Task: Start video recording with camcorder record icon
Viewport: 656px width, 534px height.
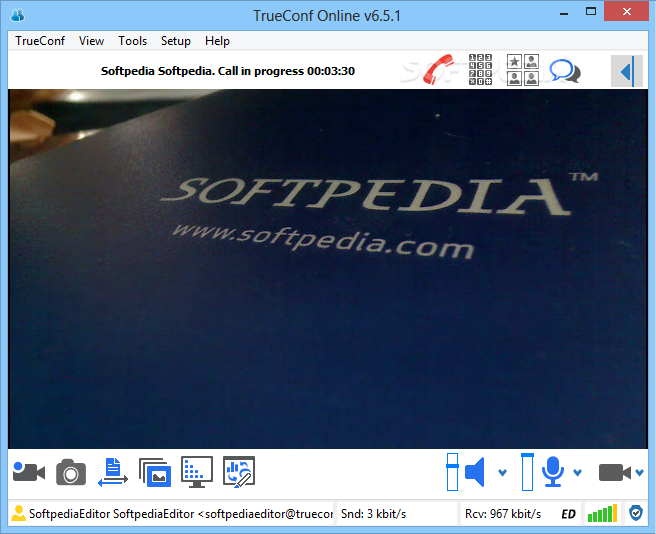Action: click(29, 472)
